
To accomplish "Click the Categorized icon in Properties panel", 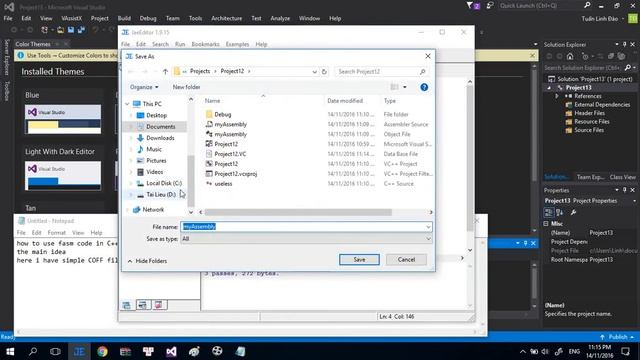I will tap(549, 212).
